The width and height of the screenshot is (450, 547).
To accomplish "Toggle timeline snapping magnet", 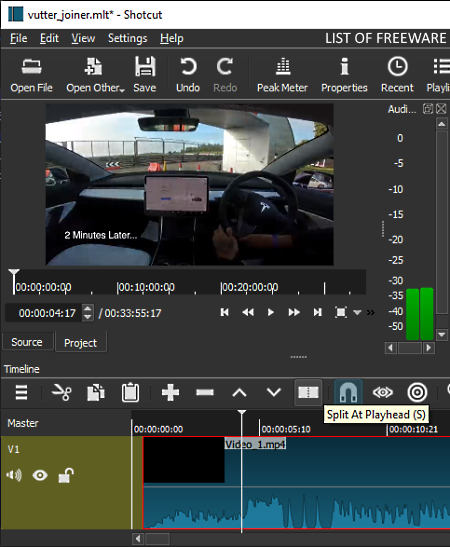I will [348, 392].
